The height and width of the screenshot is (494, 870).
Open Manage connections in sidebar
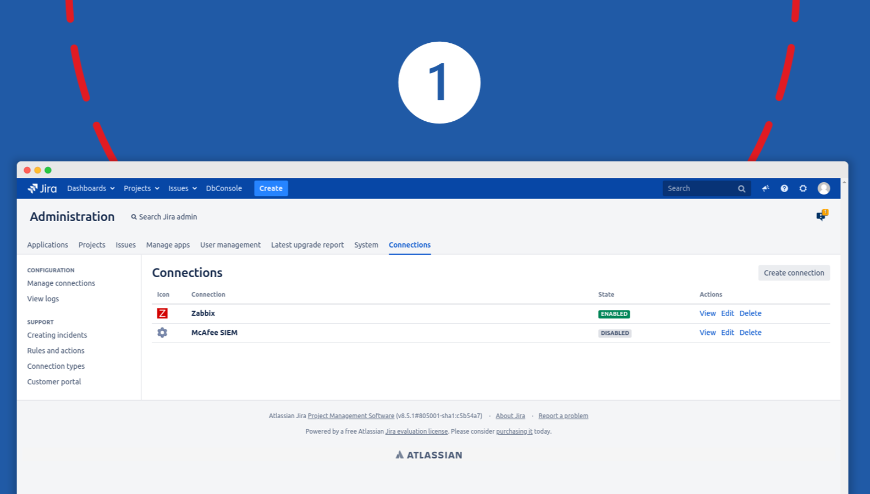(61, 283)
